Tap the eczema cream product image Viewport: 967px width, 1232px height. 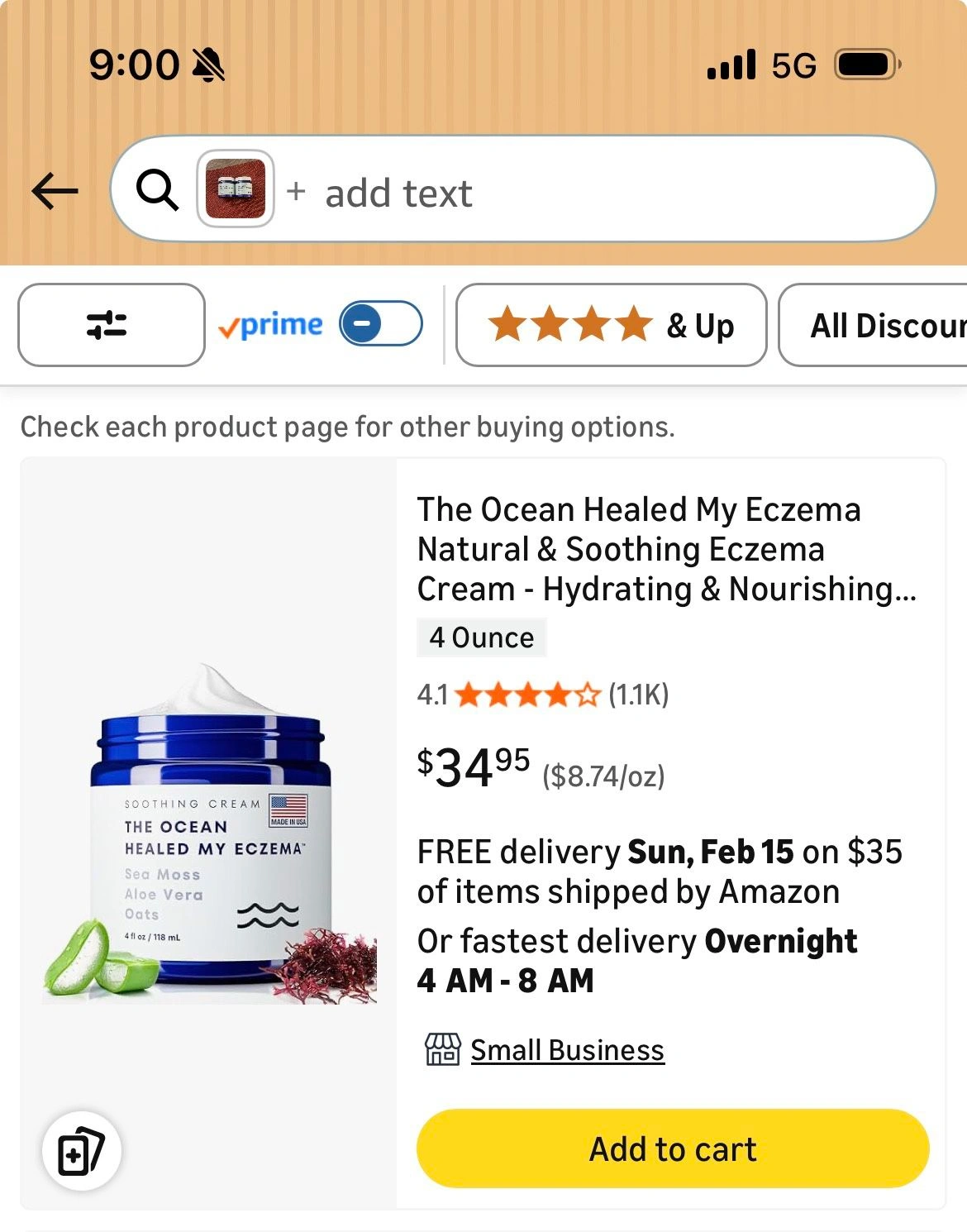pos(210,835)
